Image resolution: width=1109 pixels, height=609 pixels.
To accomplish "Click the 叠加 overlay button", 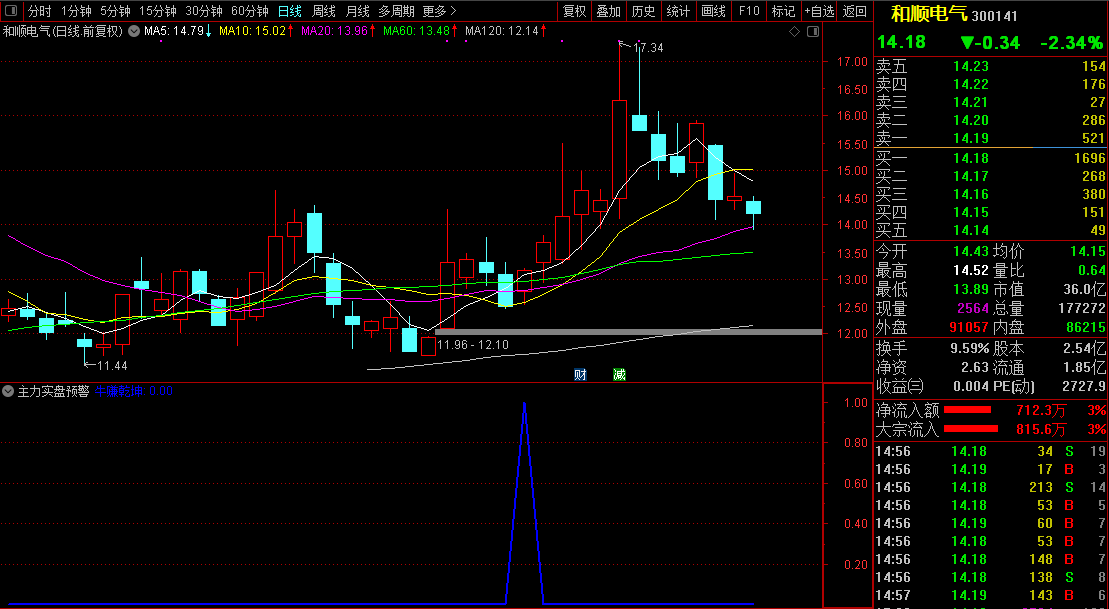I will [x=608, y=11].
